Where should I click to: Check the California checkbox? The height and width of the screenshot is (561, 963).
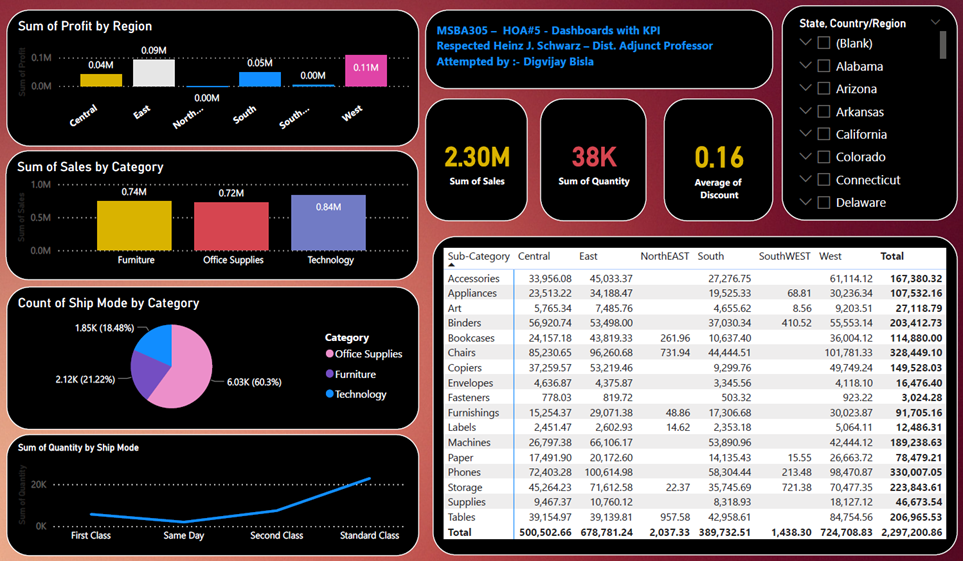tap(824, 134)
